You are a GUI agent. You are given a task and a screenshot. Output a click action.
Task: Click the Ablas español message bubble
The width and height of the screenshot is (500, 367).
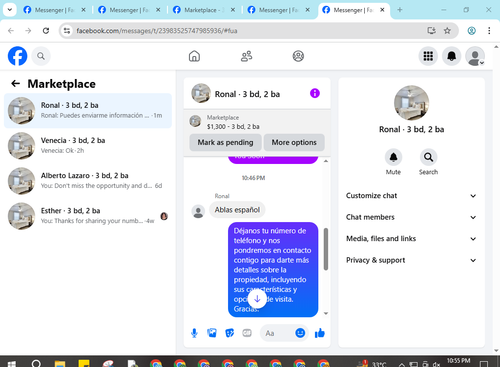[x=237, y=210]
